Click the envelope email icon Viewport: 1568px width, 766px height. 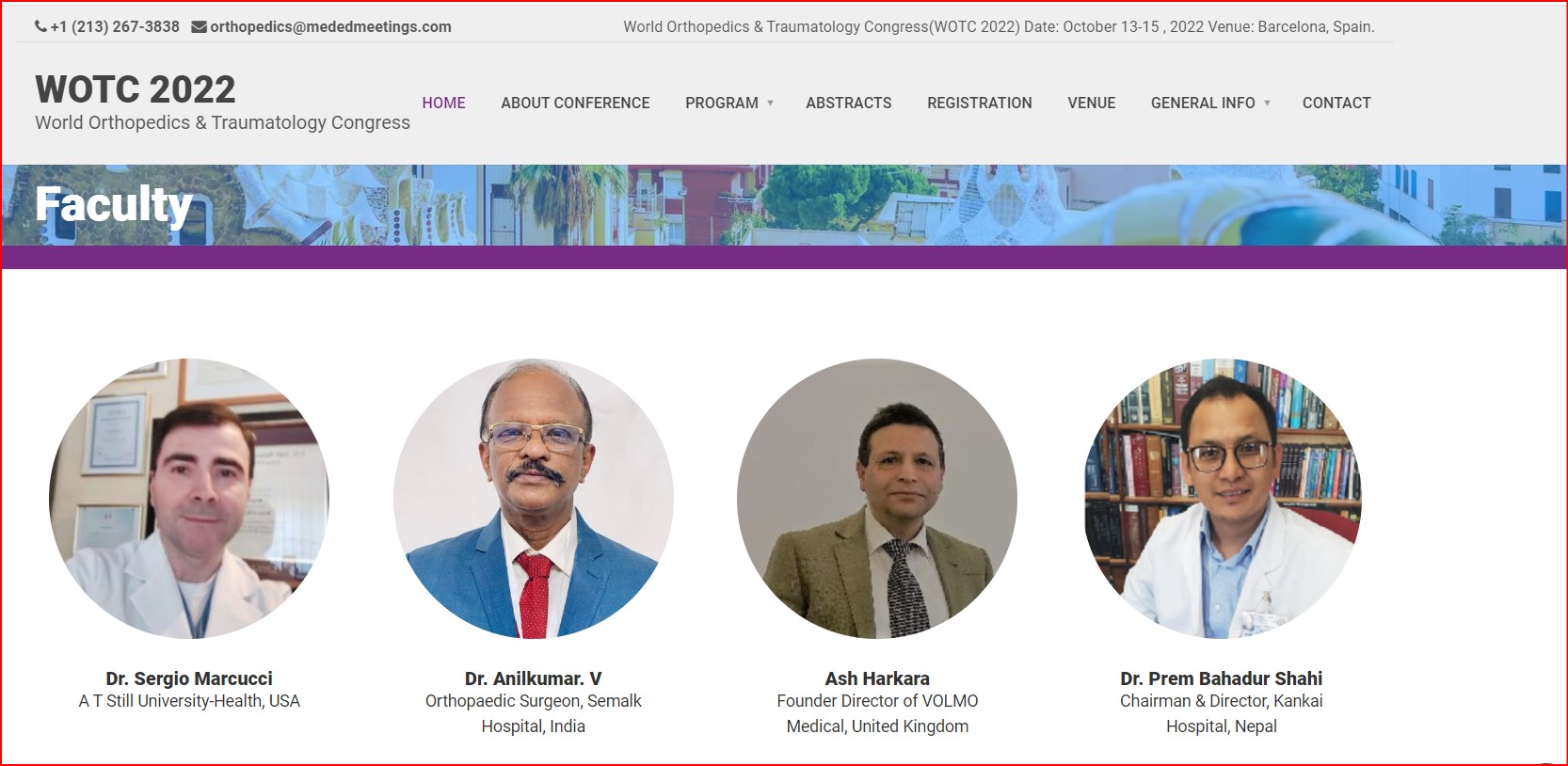199,26
